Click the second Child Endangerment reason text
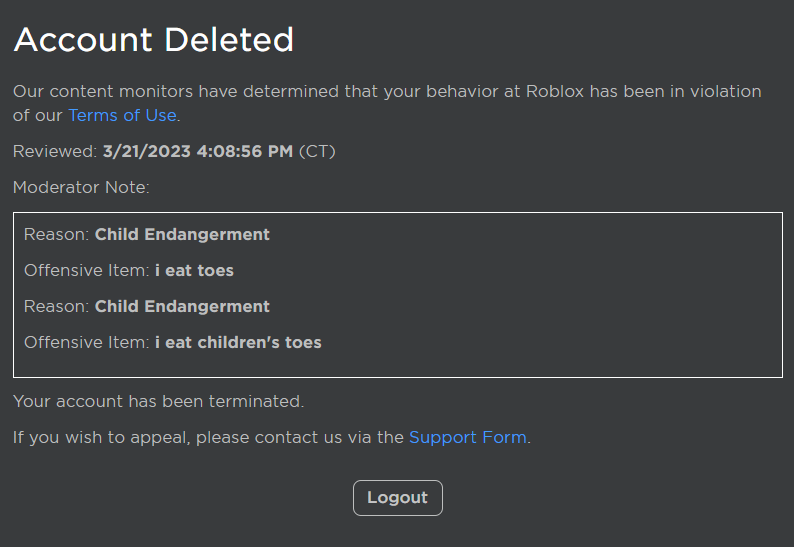This screenshot has width=794, height=547. pos(182,306)
